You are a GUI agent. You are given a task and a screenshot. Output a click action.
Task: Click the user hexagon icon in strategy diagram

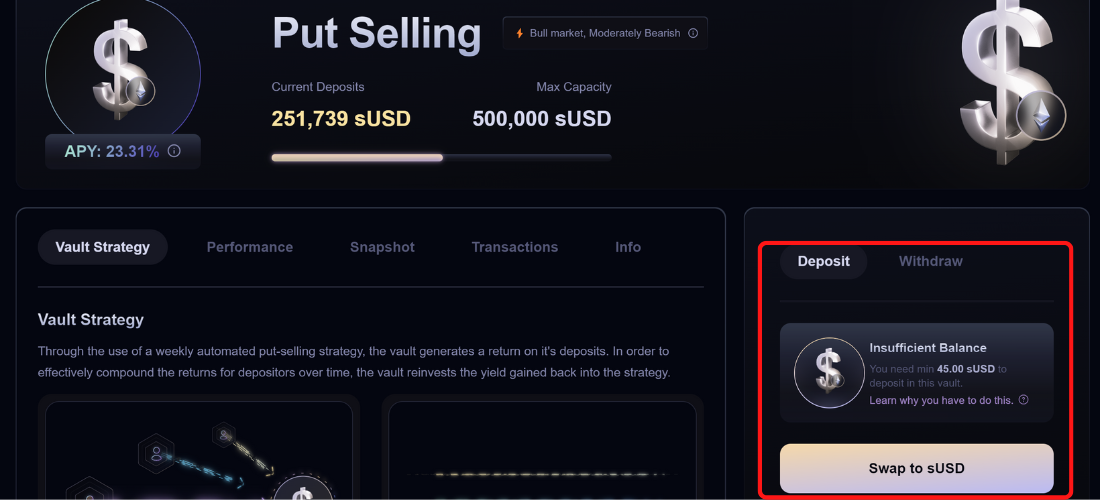point(157,453)
